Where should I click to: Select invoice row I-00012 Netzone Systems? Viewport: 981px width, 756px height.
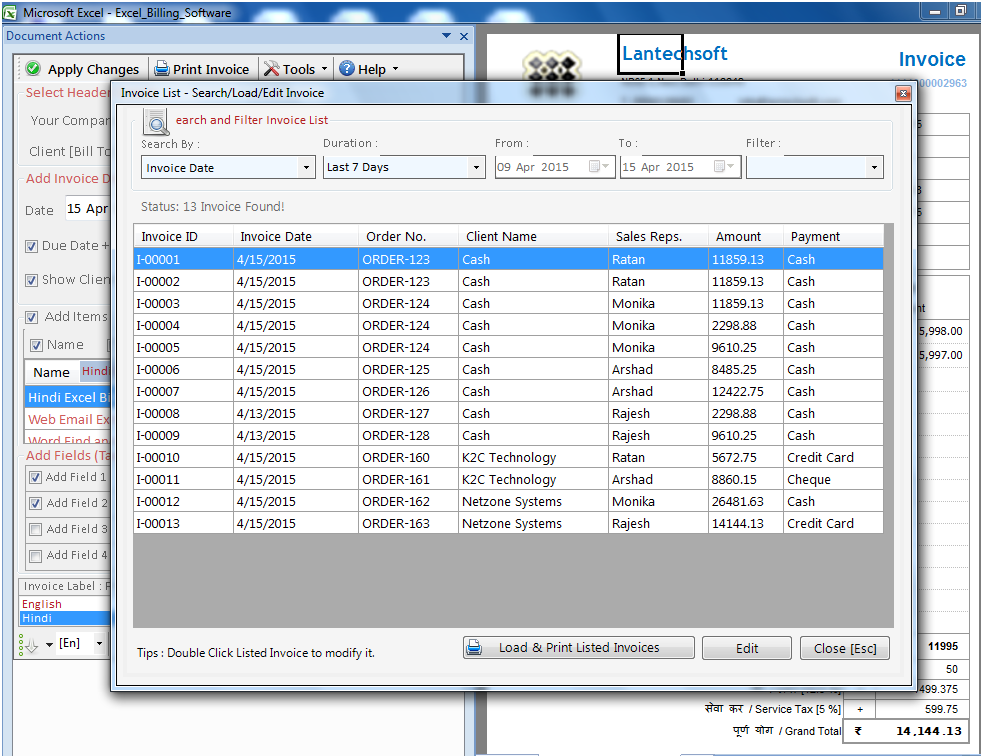508,501
